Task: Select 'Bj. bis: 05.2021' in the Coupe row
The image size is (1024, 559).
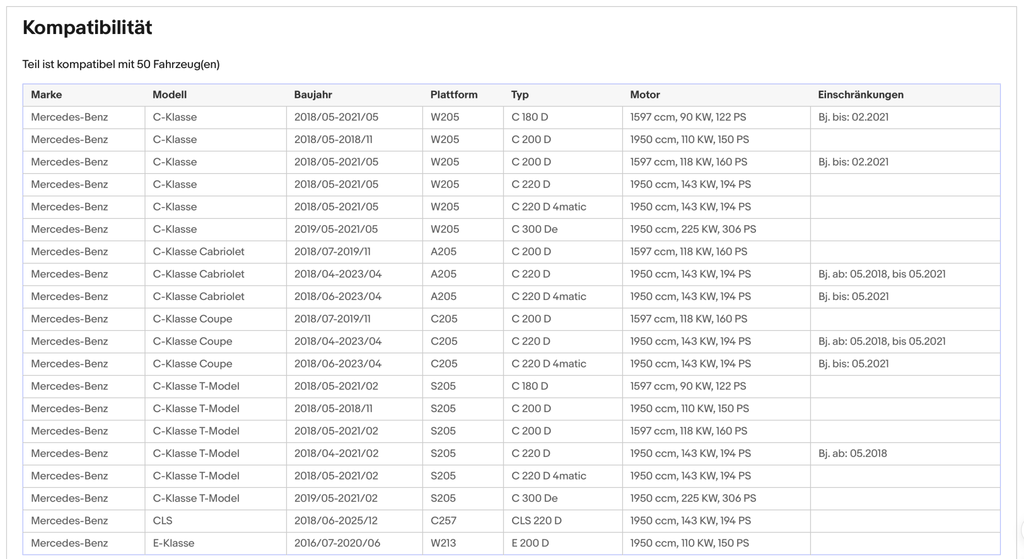Action: 853,364
